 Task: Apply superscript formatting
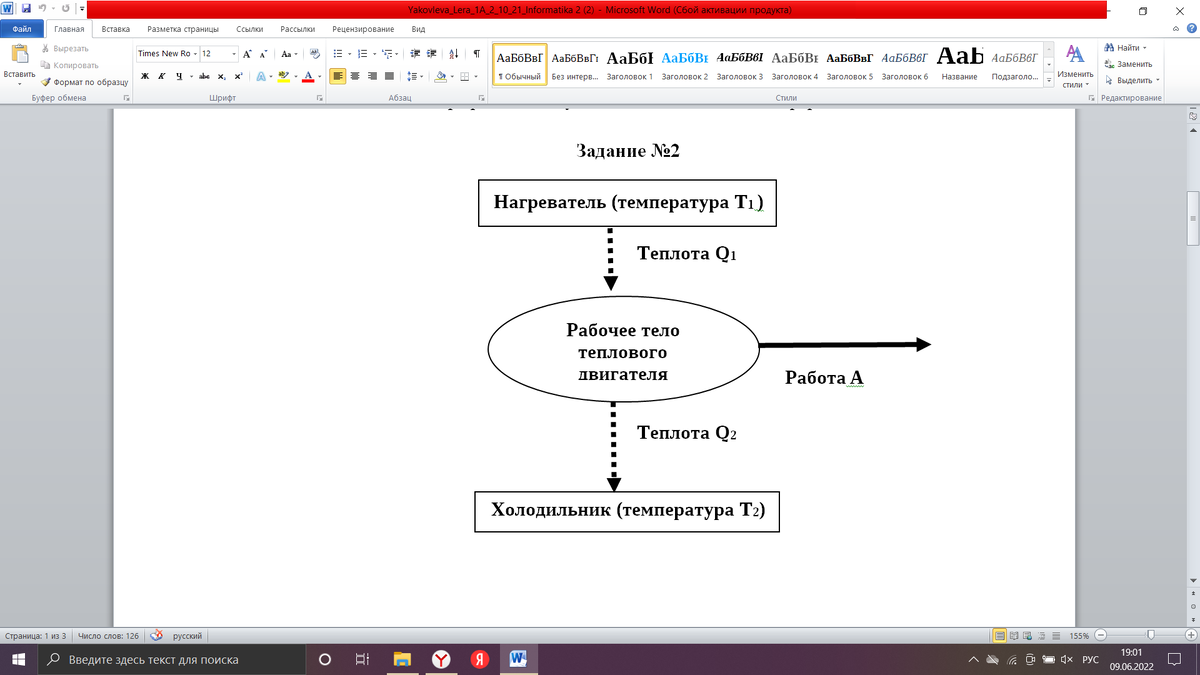pos(238,75)
